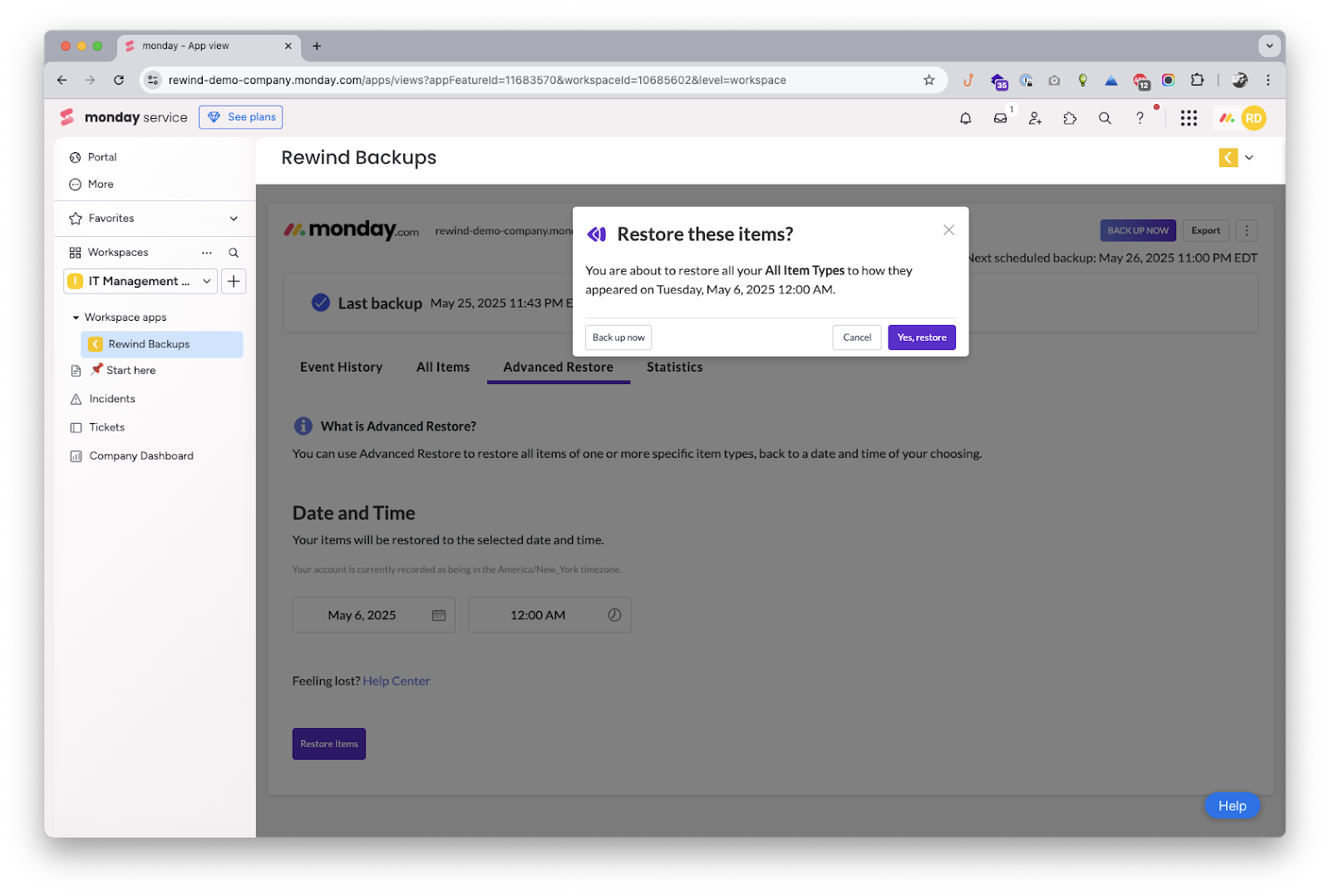1330x896 pixels.
Task: Select Rewind Backups in the sidebar
Action: click(x=162, y=344)
